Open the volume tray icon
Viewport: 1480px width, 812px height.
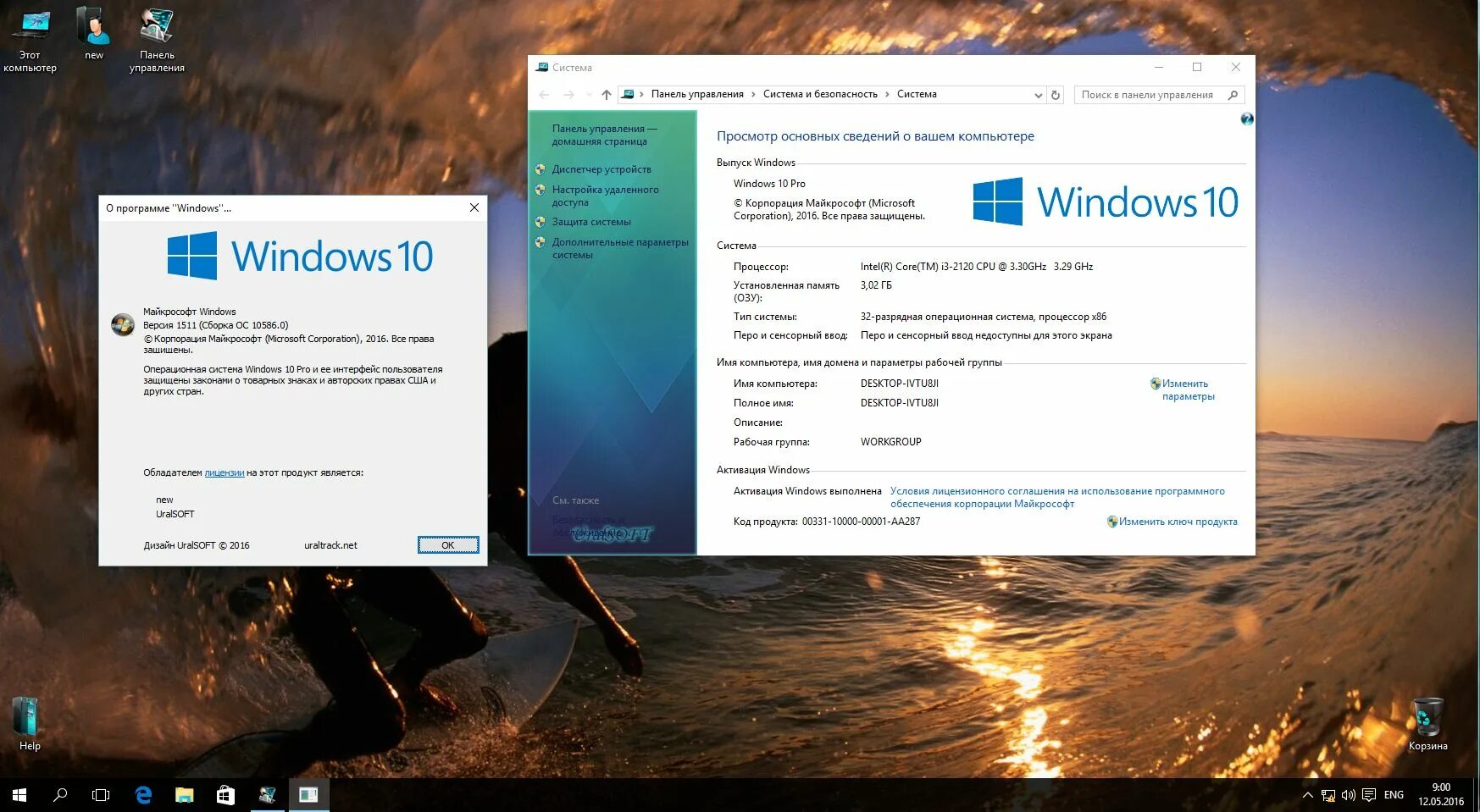(1348, 795)
